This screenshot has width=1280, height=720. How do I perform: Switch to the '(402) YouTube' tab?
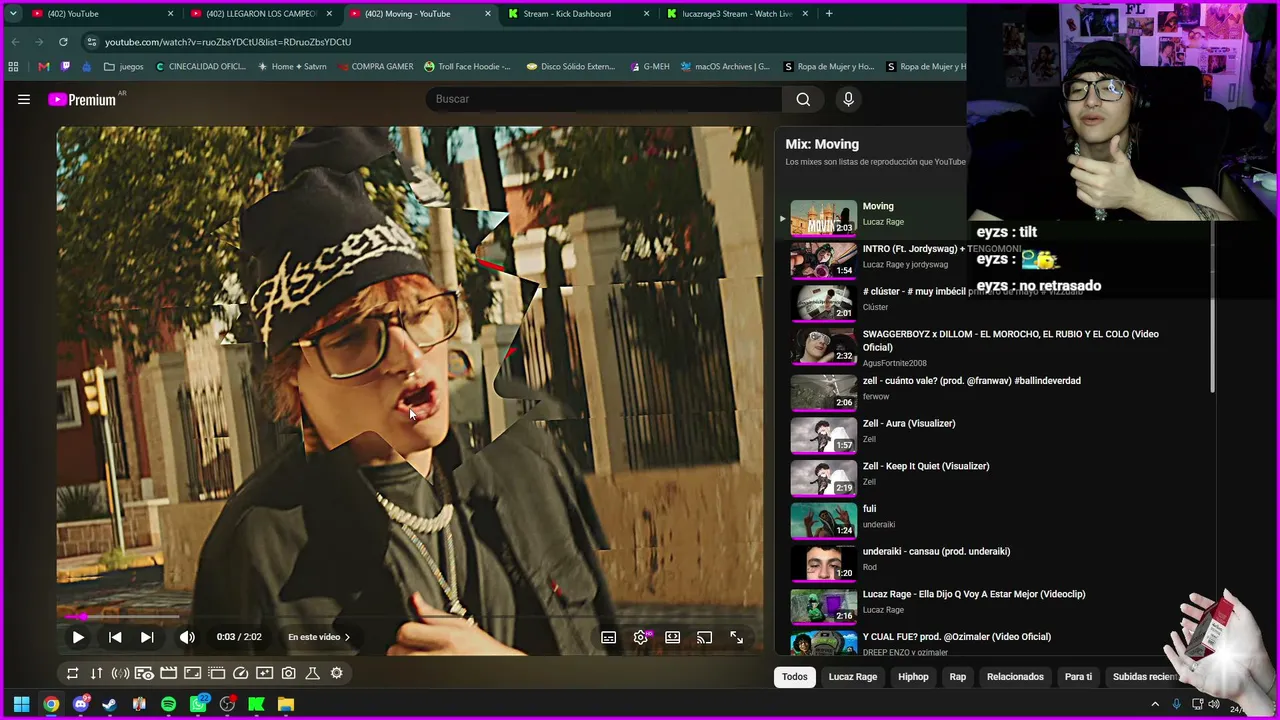click(102, 14)
